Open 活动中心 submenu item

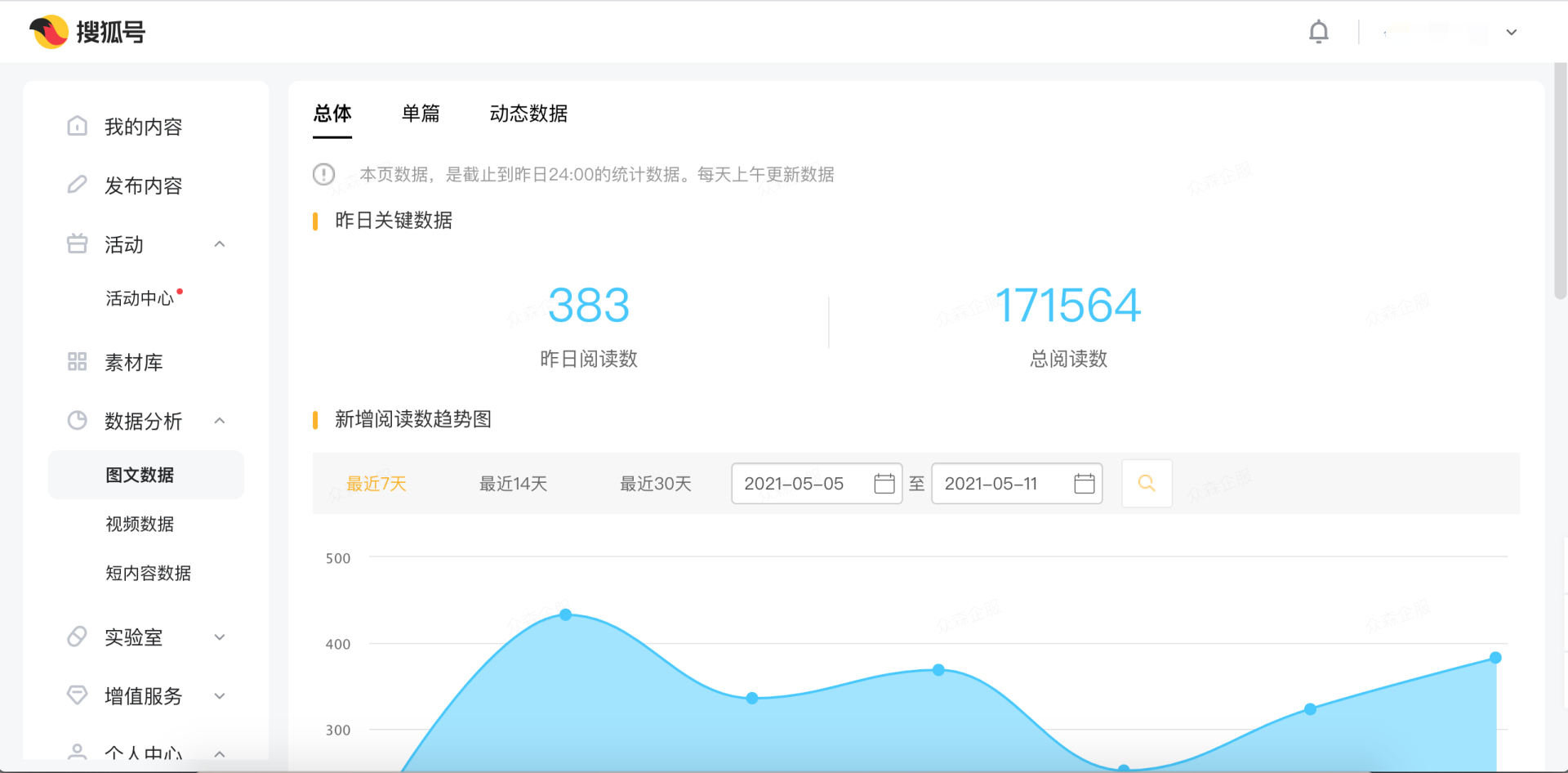[x=140, y=298]
